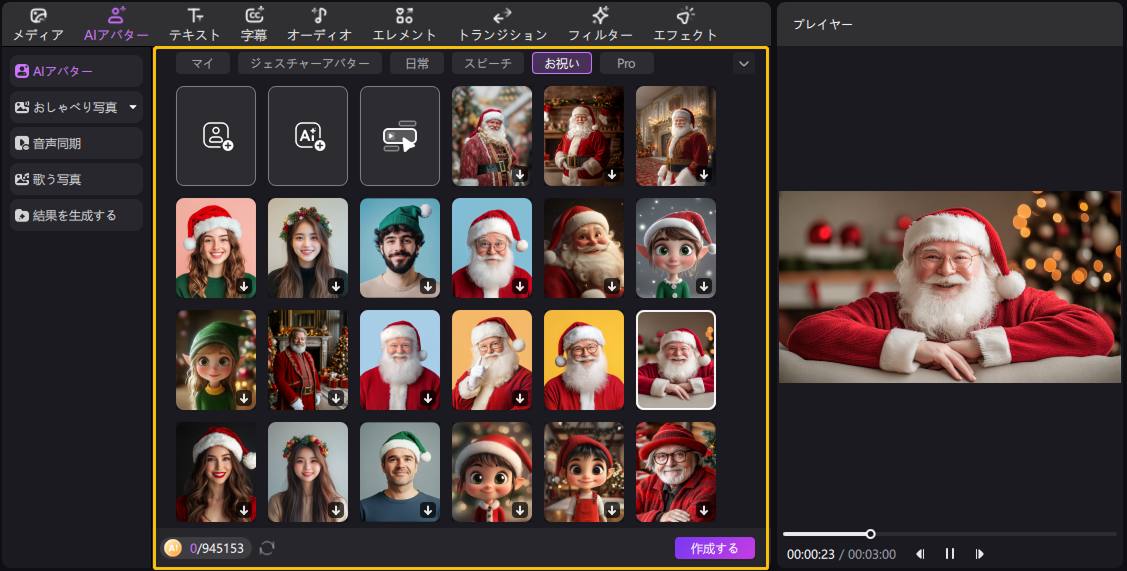Screen dimensions: 1127x571
Task: Click the refresh credits icon
Action: (x=267, y=548)
